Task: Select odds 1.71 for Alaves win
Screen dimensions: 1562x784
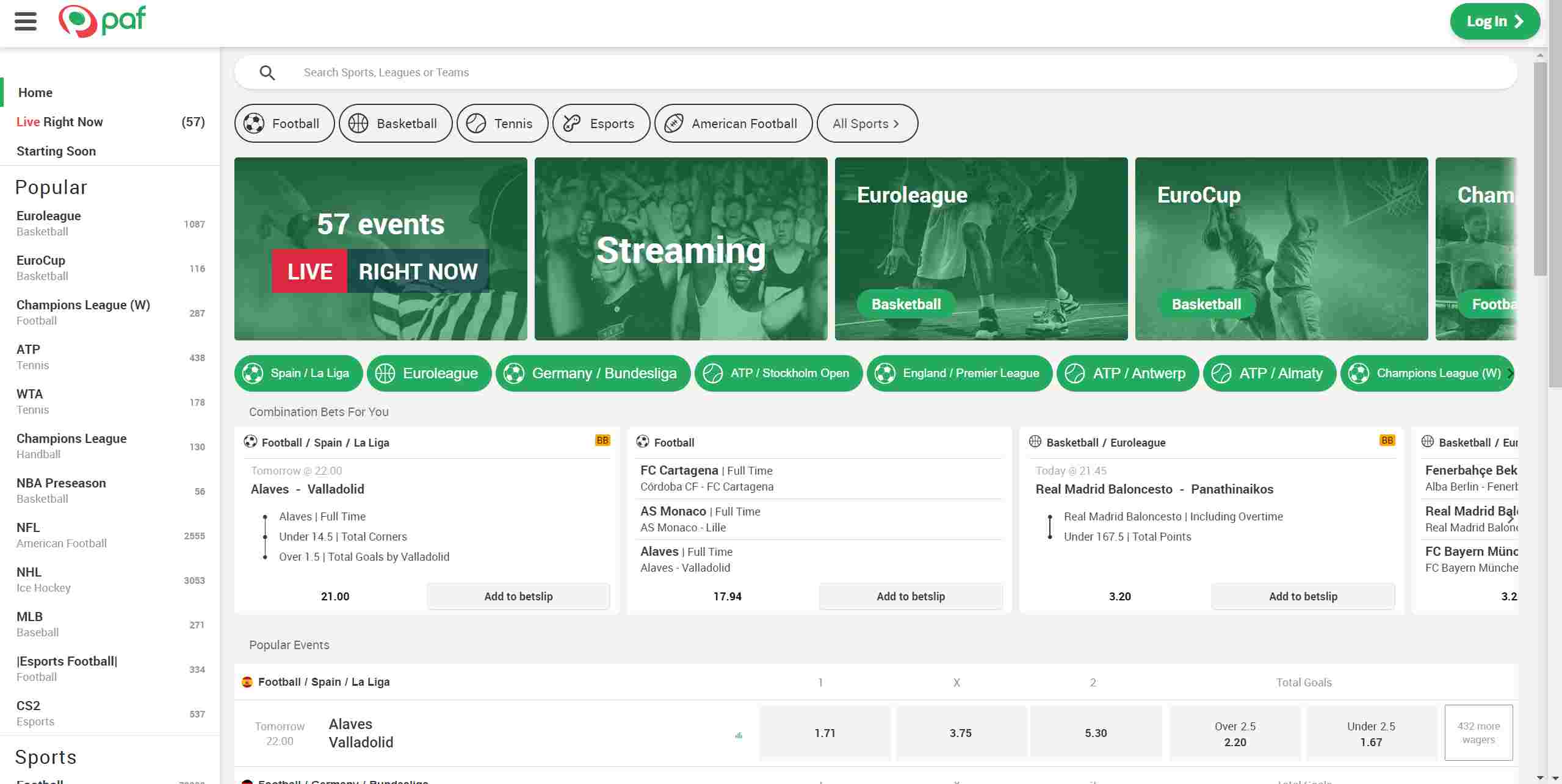Action: [x=825, y=733]
